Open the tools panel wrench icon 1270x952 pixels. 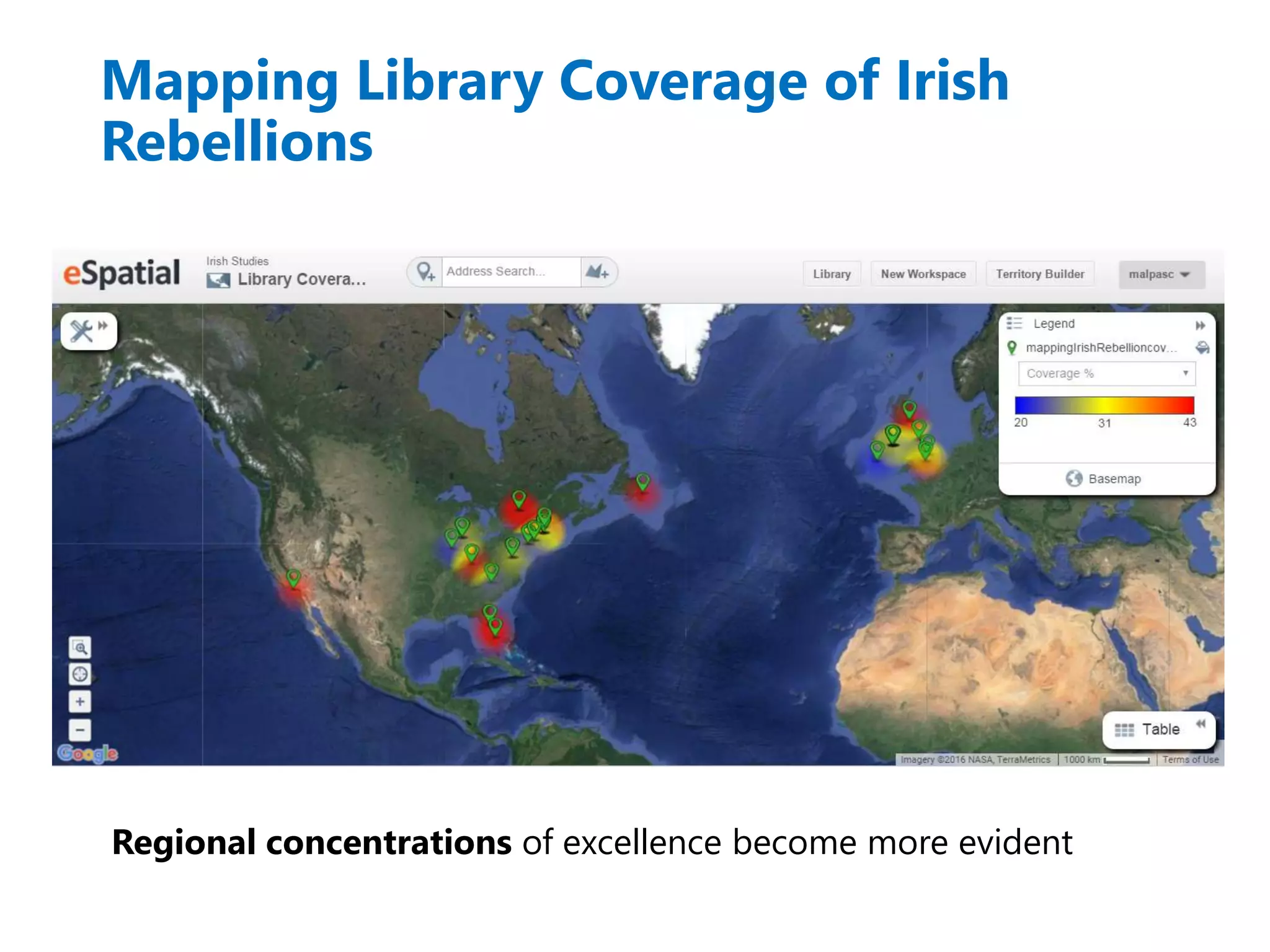[81, 331]
